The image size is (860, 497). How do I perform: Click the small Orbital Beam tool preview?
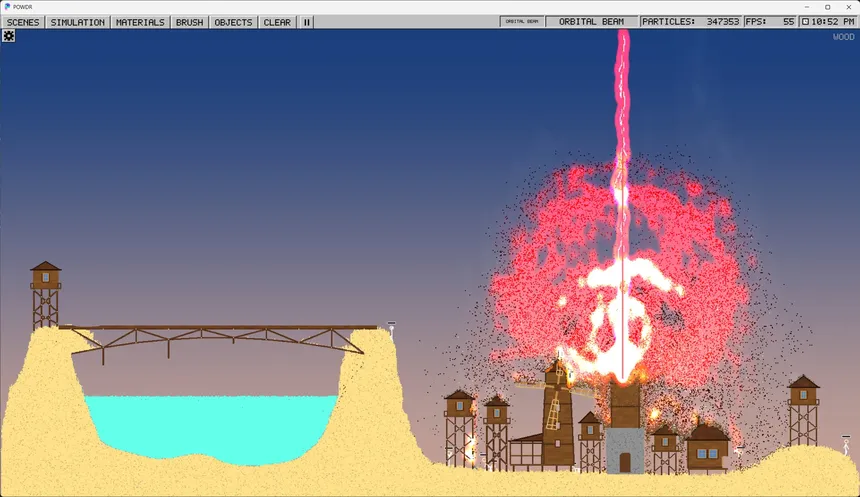point(522,21)
